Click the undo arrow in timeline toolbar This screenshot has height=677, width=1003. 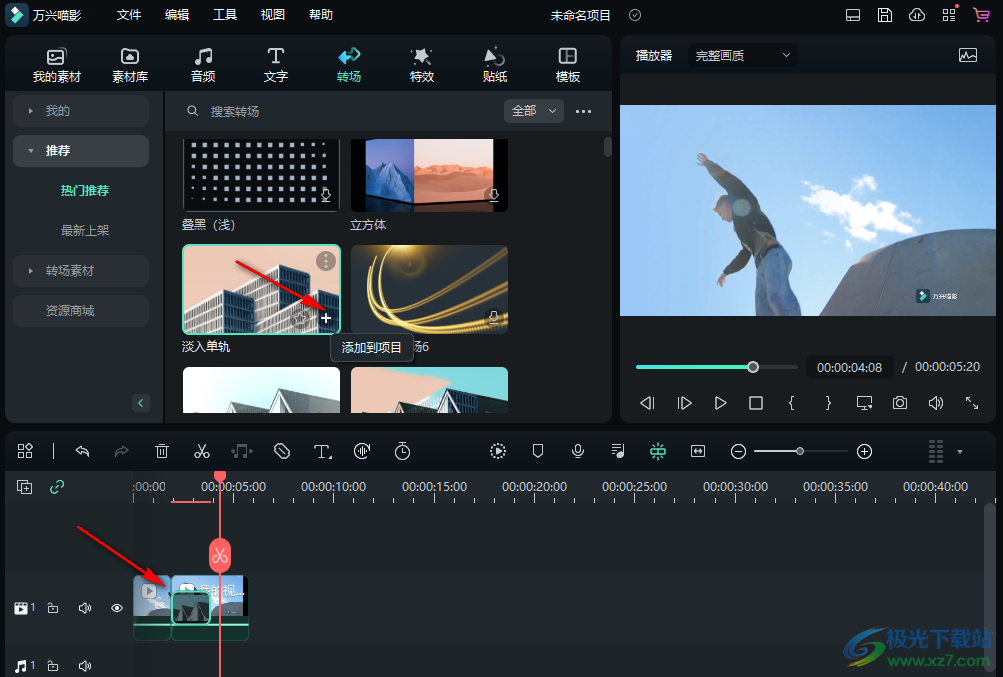point(82,451)
